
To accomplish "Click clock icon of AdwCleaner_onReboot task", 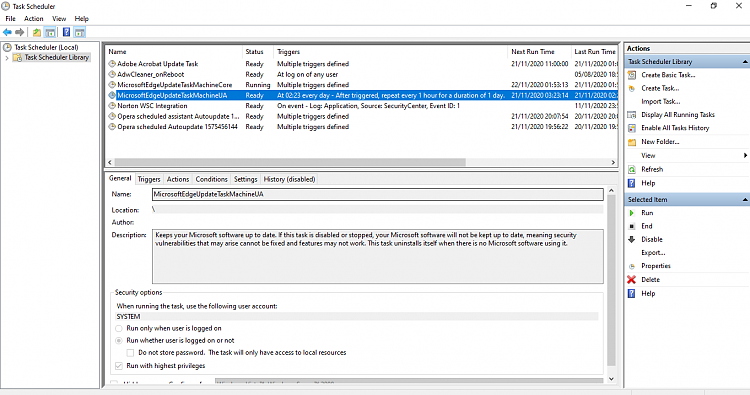I will [x=112, y=74].
